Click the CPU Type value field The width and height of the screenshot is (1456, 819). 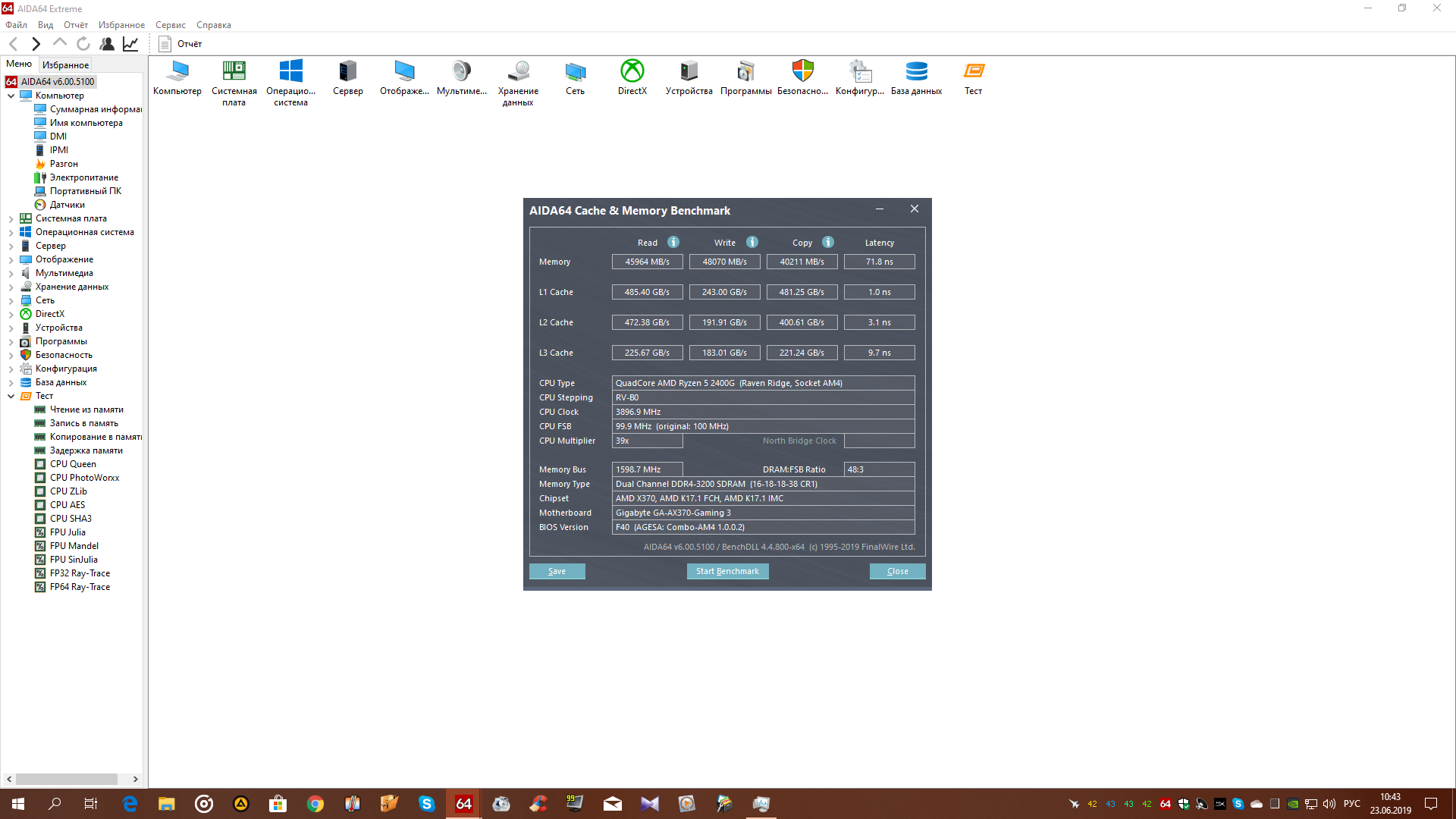click(x=763, y=383)
